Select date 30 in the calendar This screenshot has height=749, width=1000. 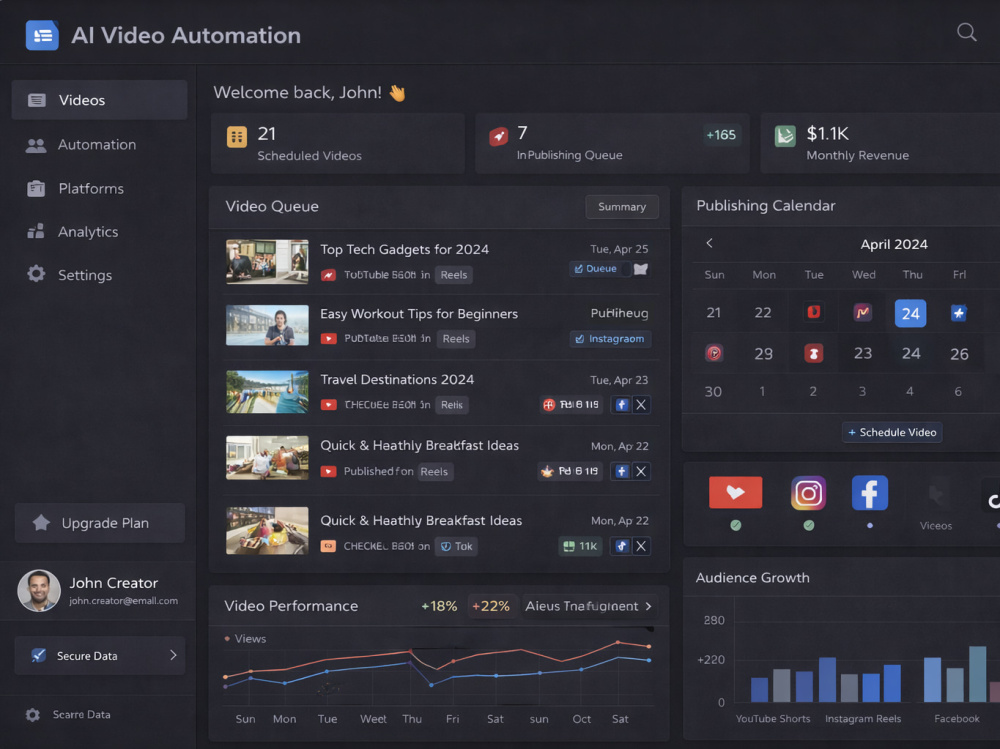coord(713,392)
